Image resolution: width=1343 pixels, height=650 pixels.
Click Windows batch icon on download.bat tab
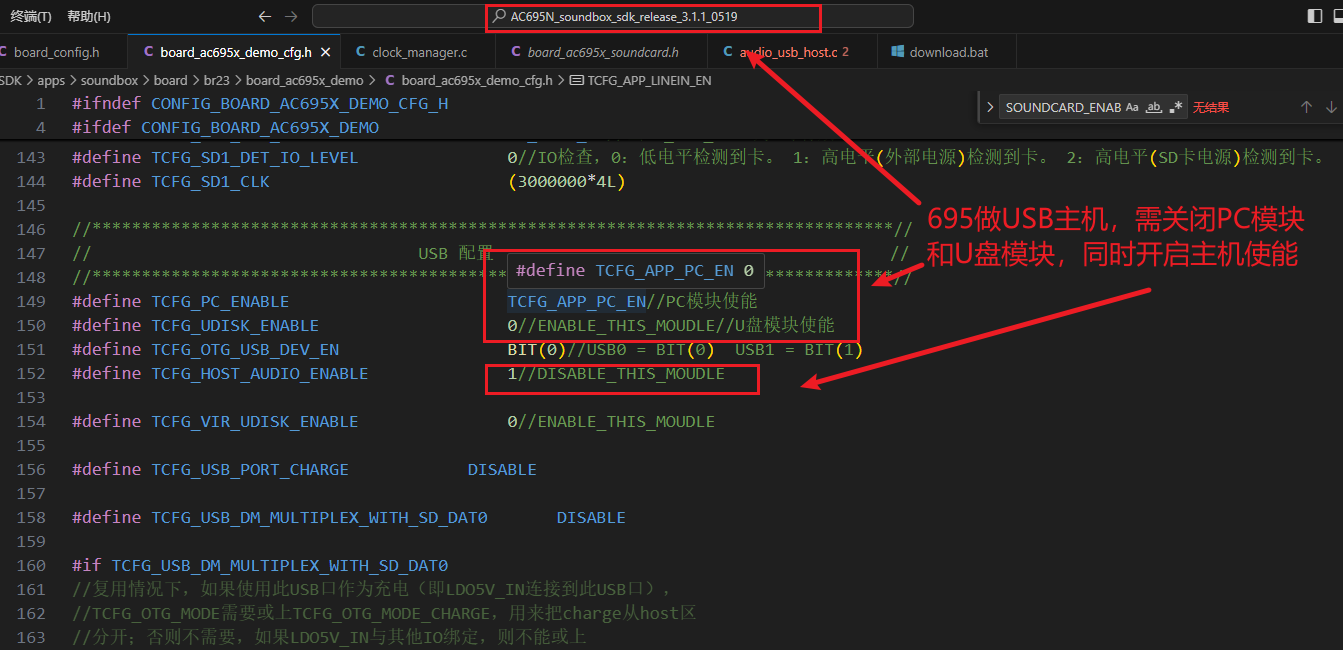coord(898,52)
